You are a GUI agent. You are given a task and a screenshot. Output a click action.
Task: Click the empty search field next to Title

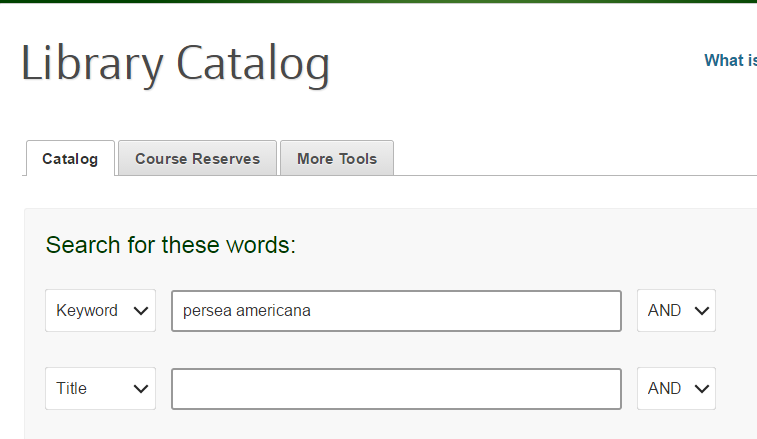pos(396,389)
